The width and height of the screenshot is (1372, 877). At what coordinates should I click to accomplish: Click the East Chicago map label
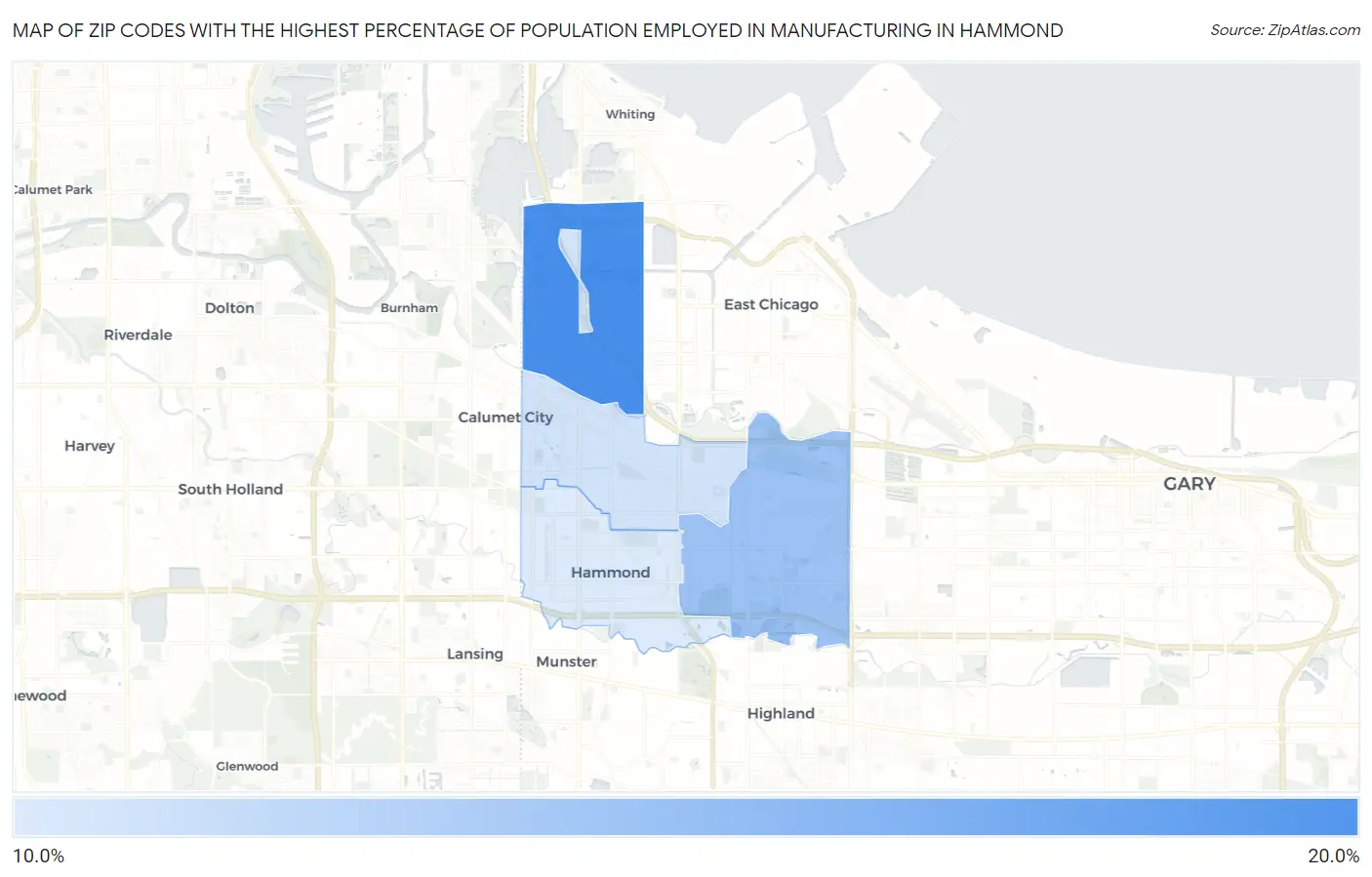(x=771, y=304)
